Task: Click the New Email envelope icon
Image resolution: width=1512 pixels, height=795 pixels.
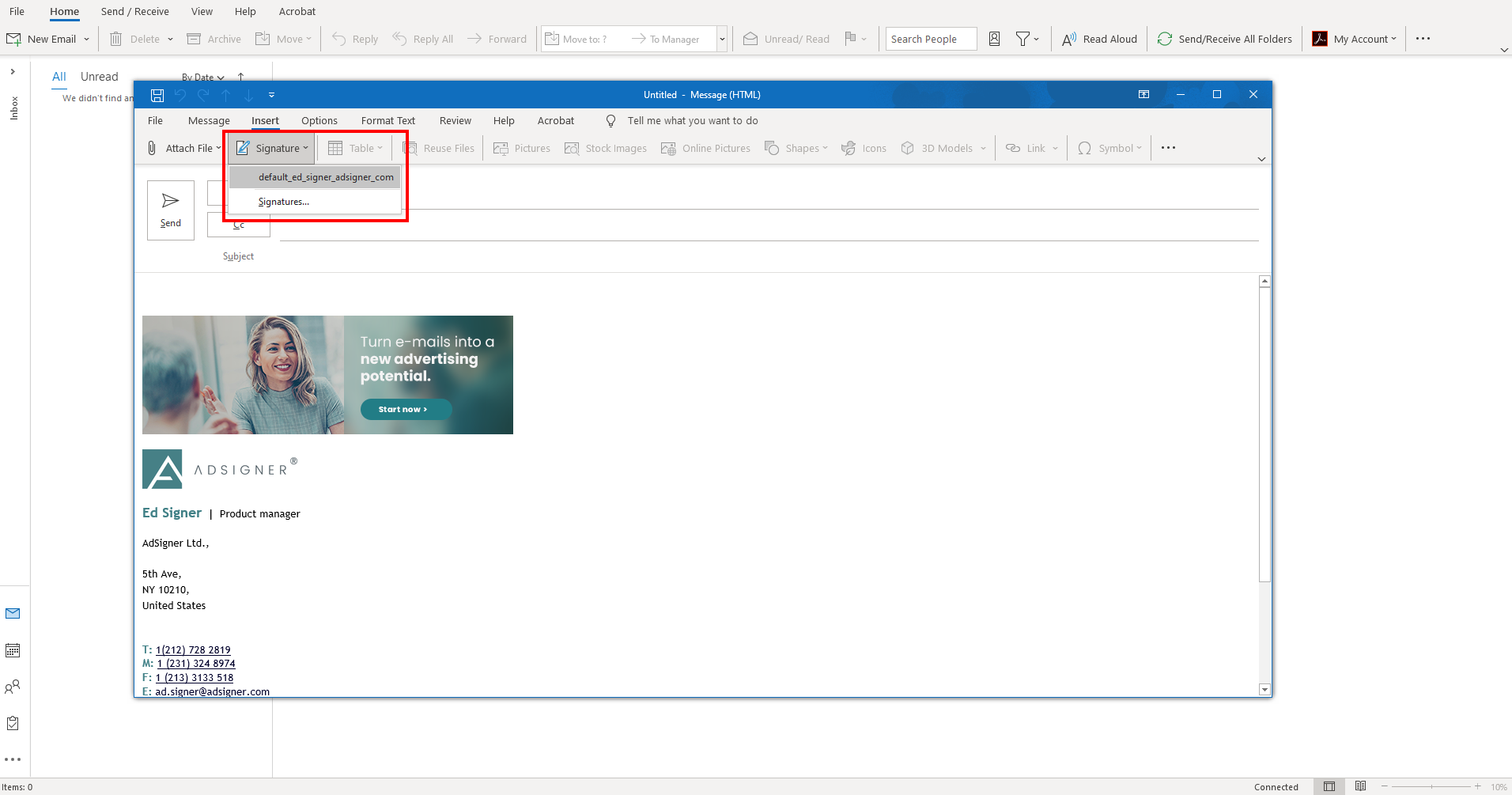Action: [x=13, y=39]
